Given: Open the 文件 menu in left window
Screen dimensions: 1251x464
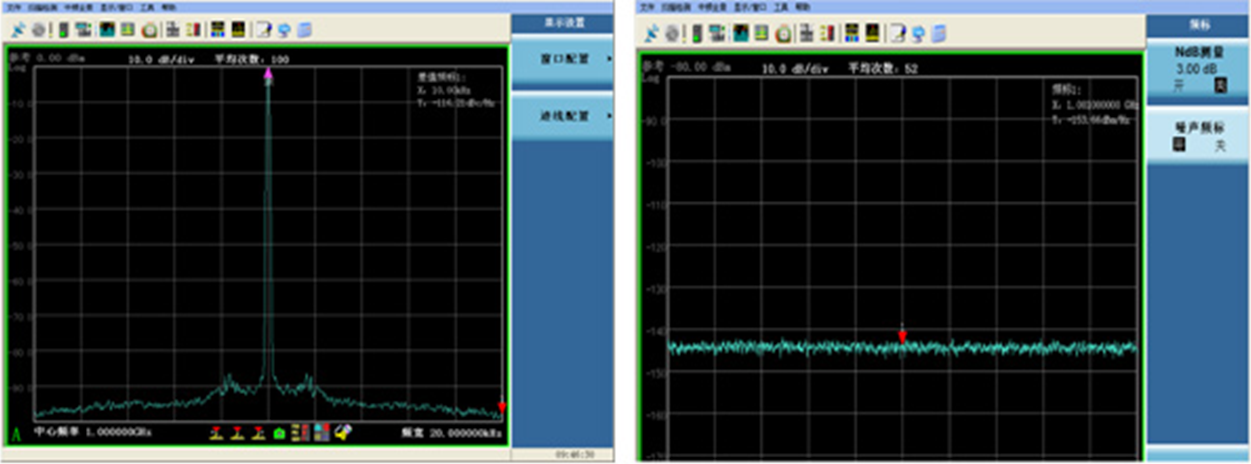Looking at the screenshot, I should coord(13,7).
